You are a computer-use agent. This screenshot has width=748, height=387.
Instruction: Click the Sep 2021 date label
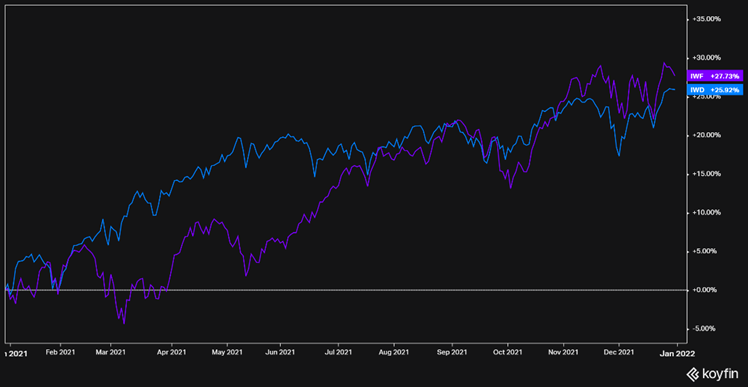tap(452, 353)
